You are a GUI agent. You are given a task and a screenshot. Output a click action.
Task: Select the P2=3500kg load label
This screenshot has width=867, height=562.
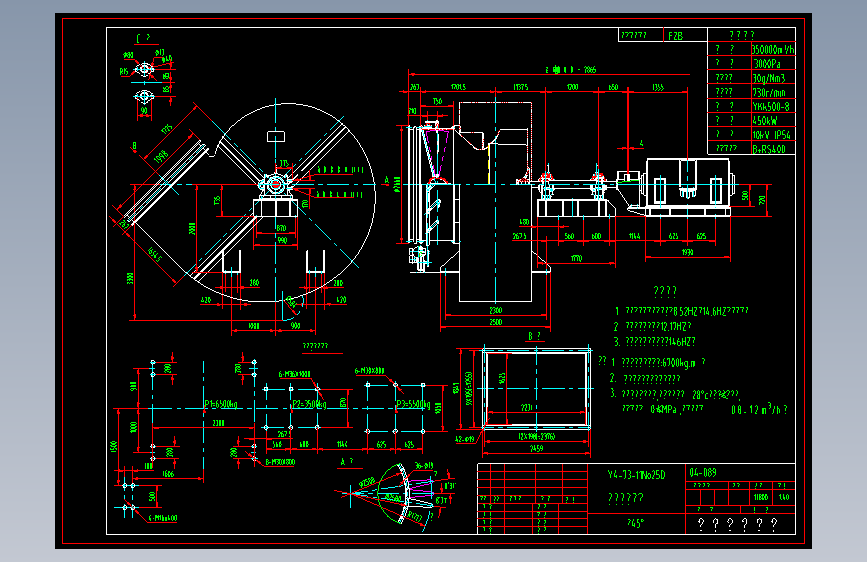pyautogui.click(x=309, y=404)
